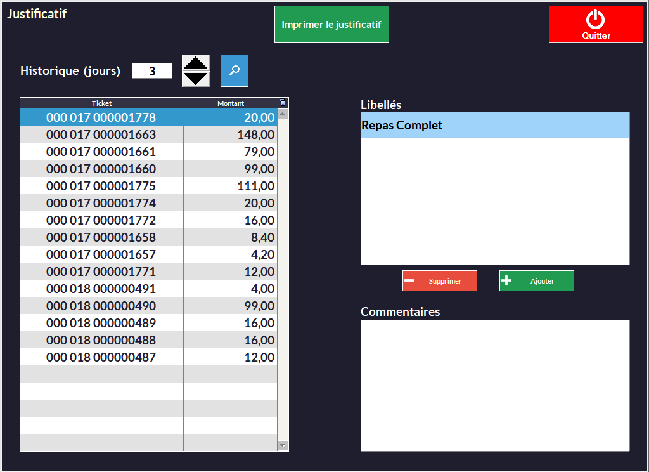Select ticket 000 017 000001663

pyautogui.click(x=101, y=134)
